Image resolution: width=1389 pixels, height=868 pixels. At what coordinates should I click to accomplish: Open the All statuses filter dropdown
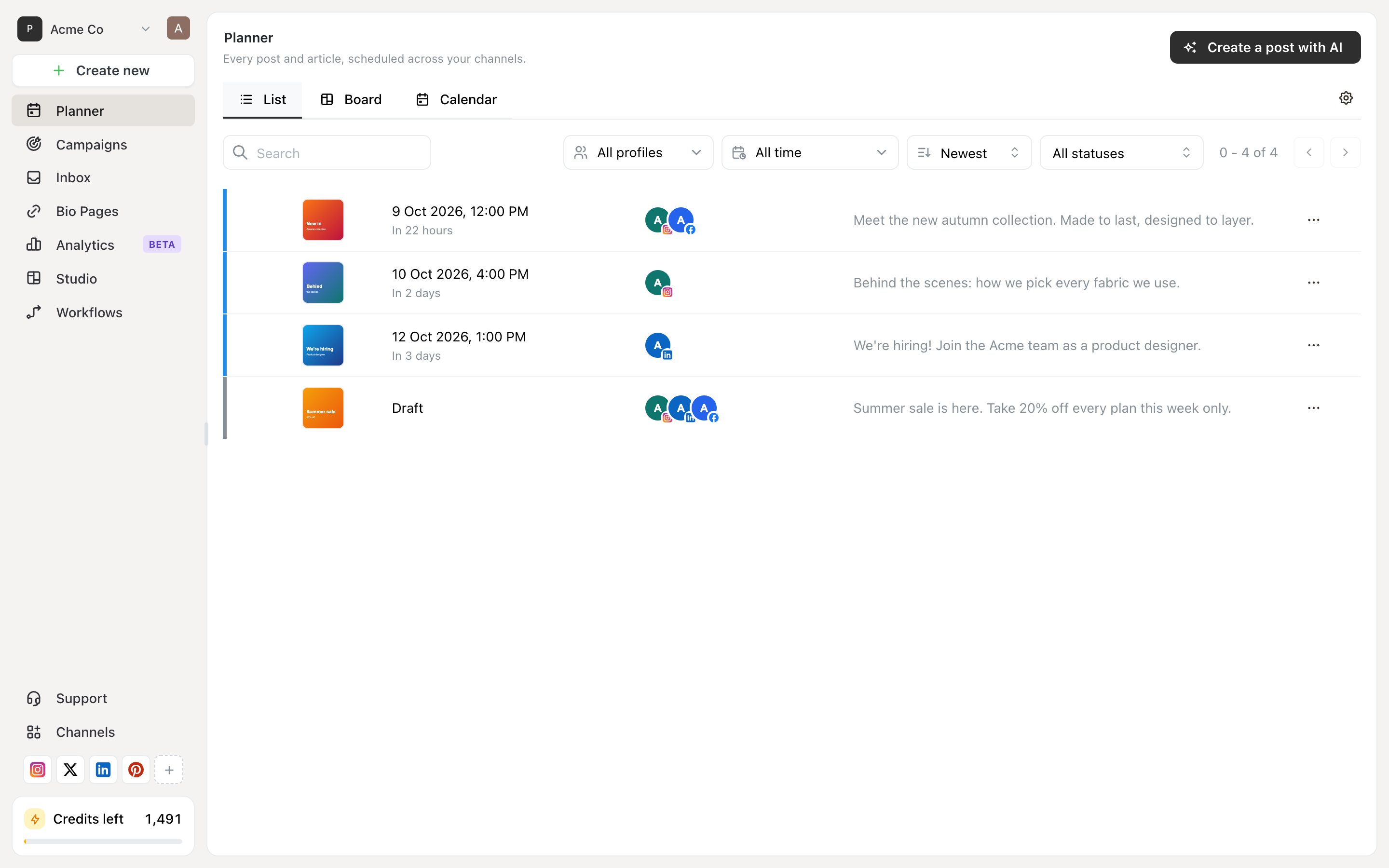(1121, 153)
